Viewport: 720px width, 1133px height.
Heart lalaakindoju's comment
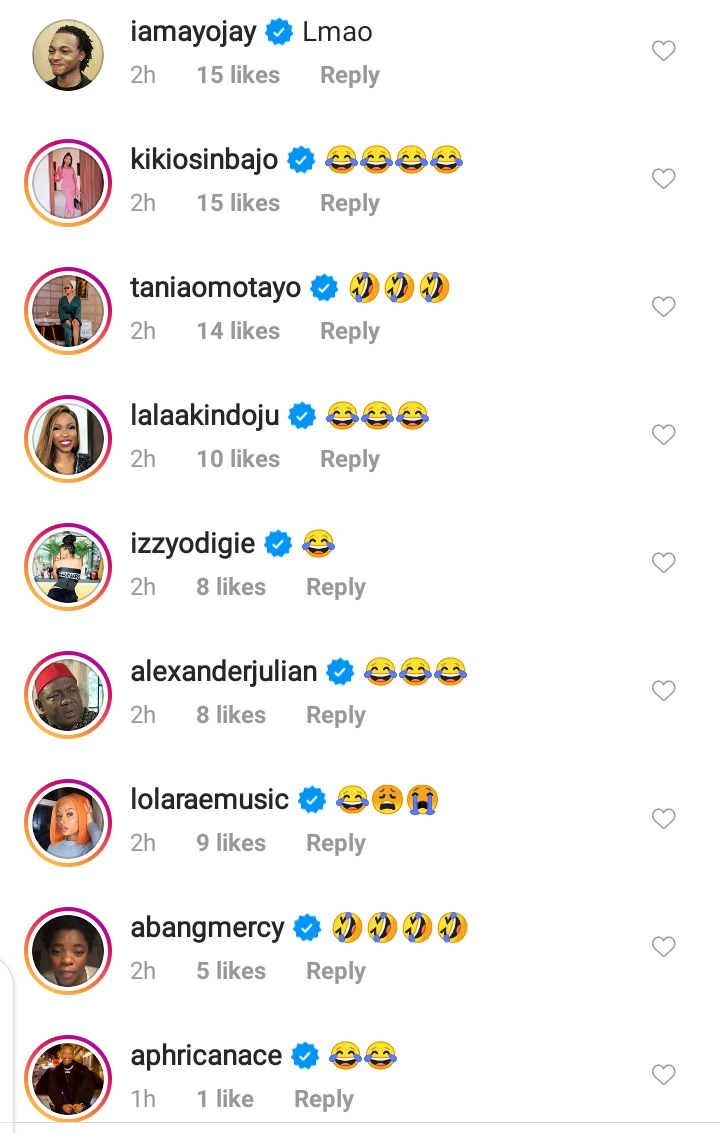664,435
